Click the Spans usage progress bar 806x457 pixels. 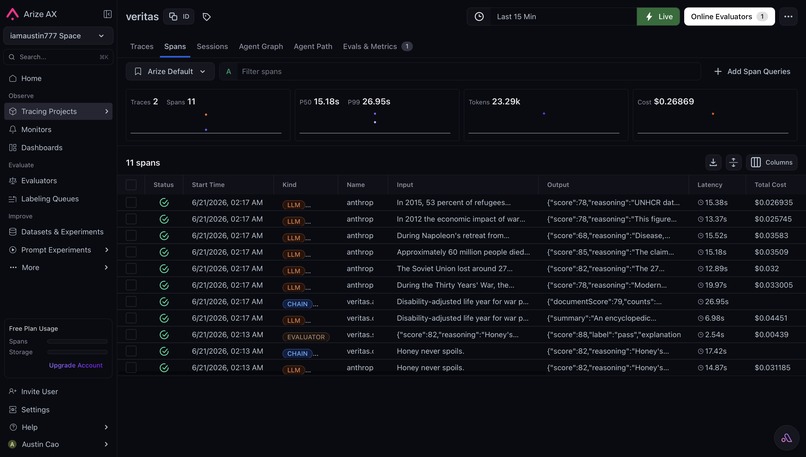click(77, 341)
